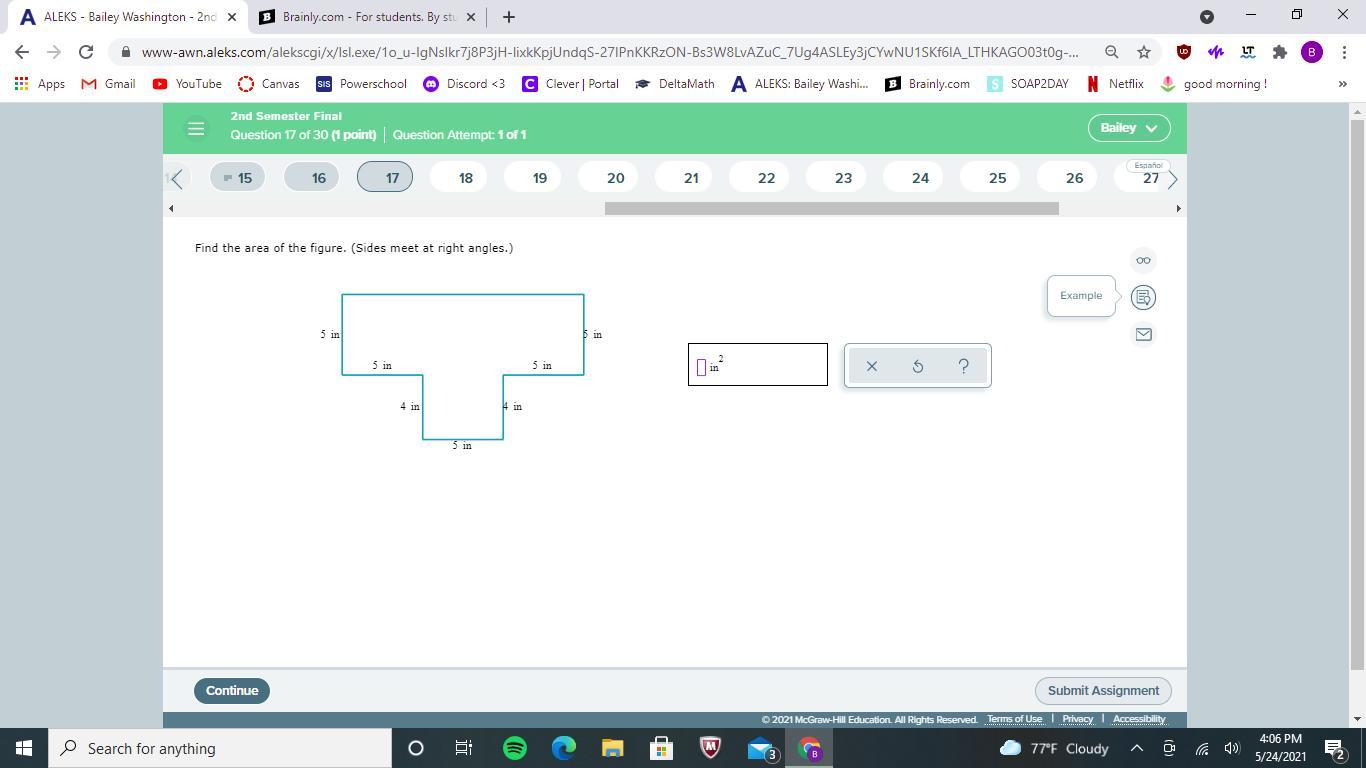Open the Chrome profile B avatar
The height and width of the screenshot is (768, 1366).
[1312, 52]
